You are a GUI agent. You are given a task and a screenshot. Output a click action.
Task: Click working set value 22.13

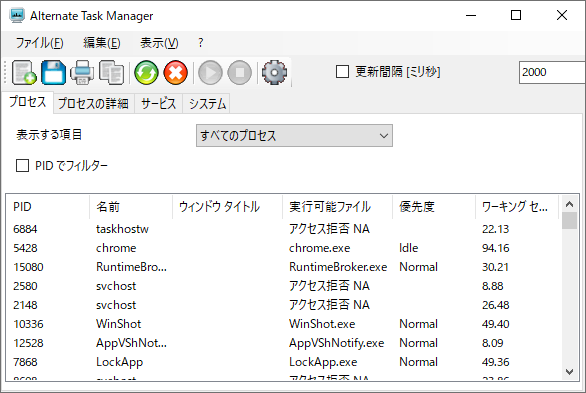coord(496,229)
